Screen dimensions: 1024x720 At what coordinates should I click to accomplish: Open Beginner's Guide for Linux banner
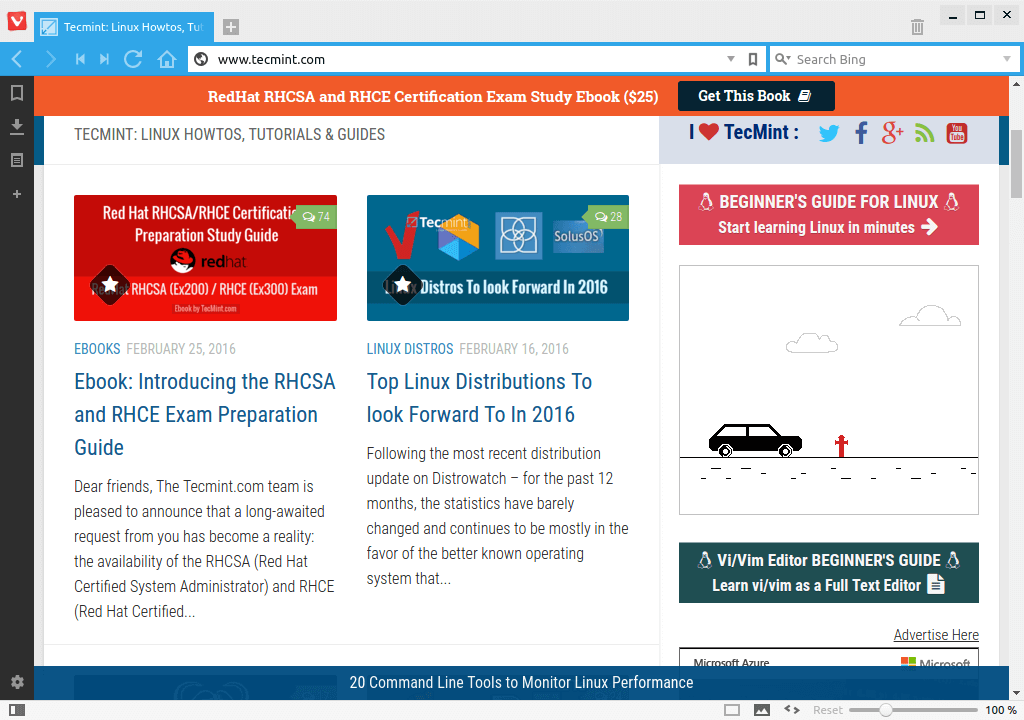point(829,214)
